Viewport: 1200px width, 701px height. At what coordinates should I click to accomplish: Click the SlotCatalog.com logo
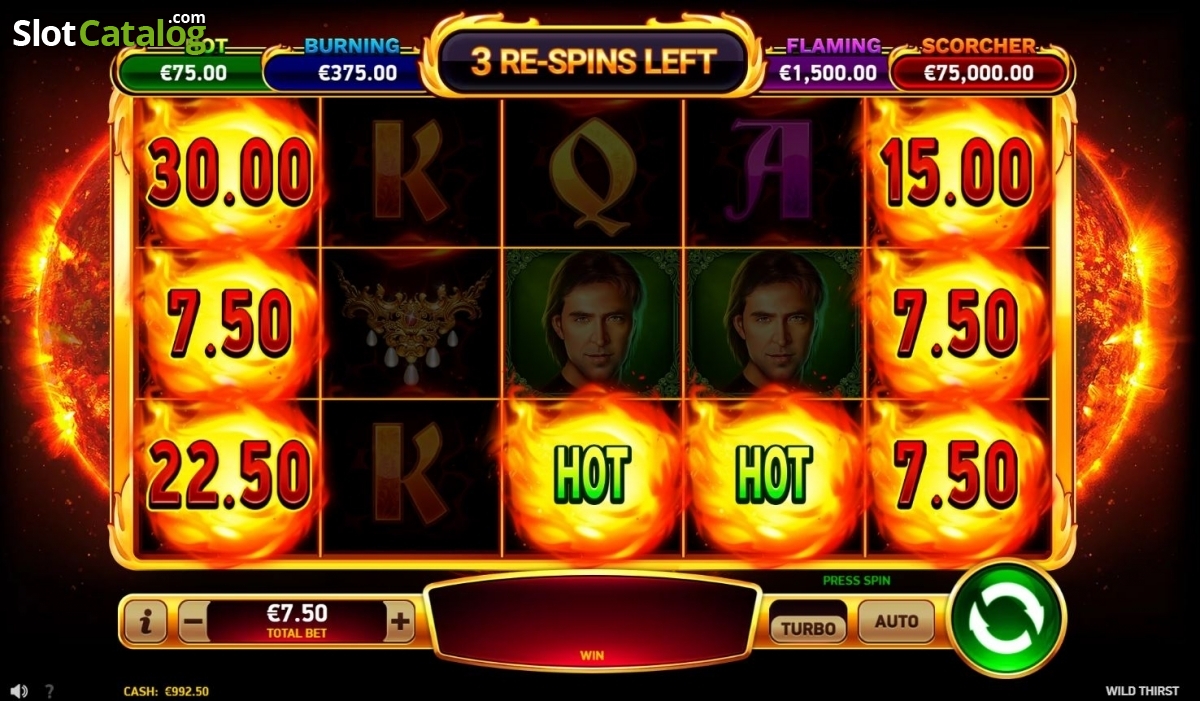tap(109, 31)
